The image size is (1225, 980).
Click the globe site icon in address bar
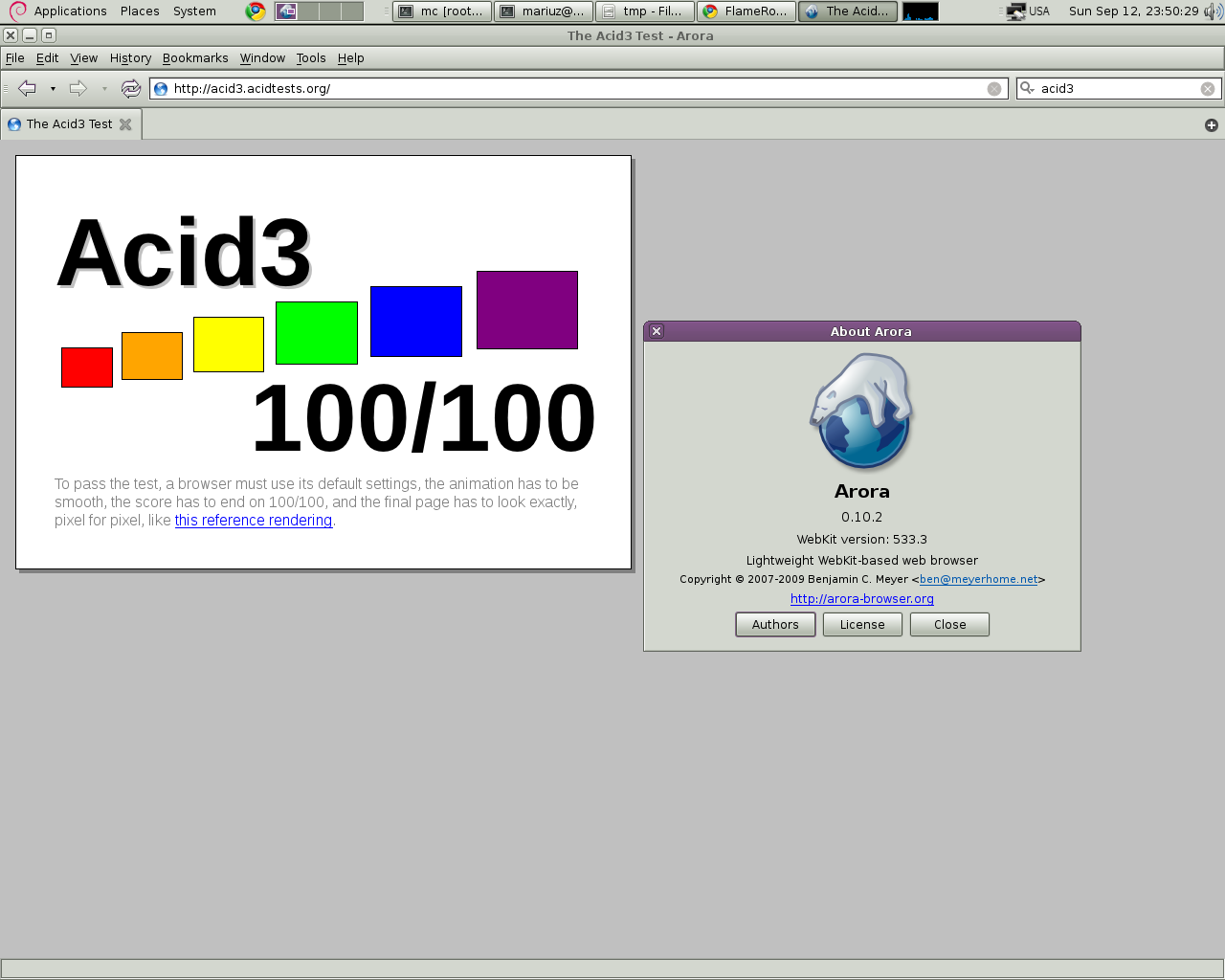point(161,88)
